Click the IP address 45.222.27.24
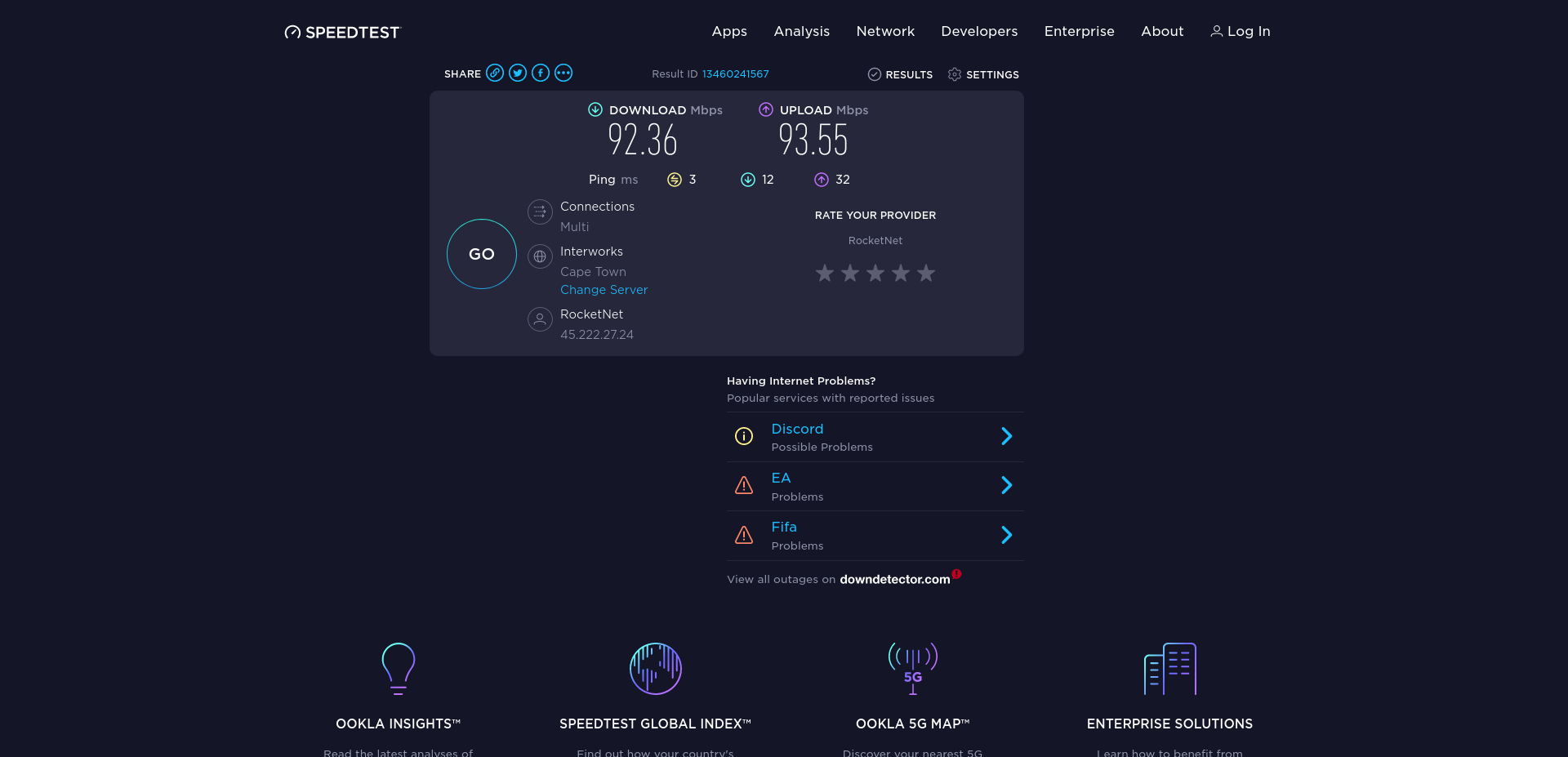 click(x=597, y=335)
